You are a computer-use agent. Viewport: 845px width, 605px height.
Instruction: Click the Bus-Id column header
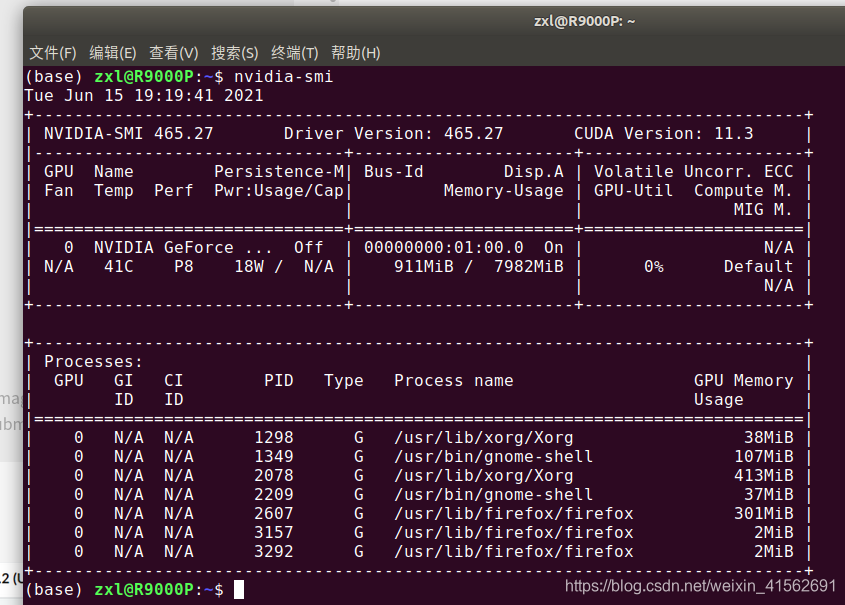pos(393,171)
